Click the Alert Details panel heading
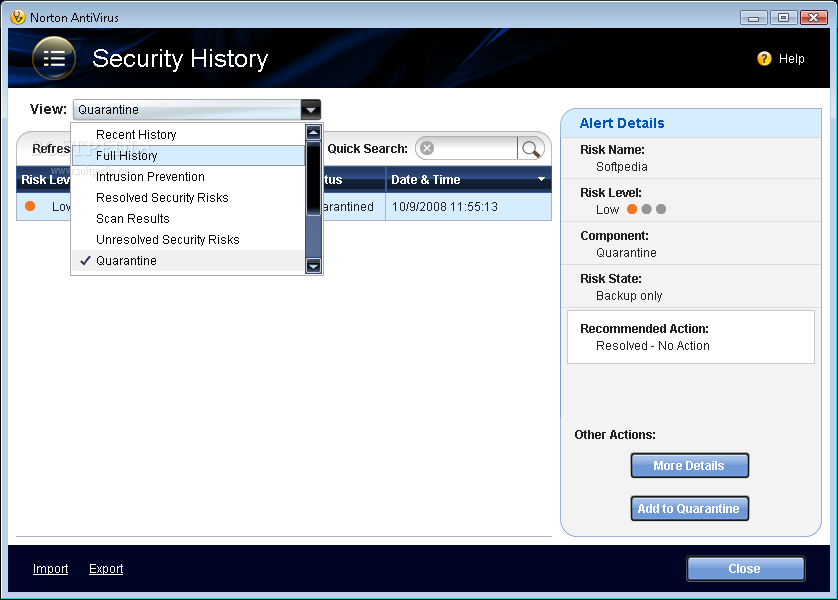 pos(622,123)
